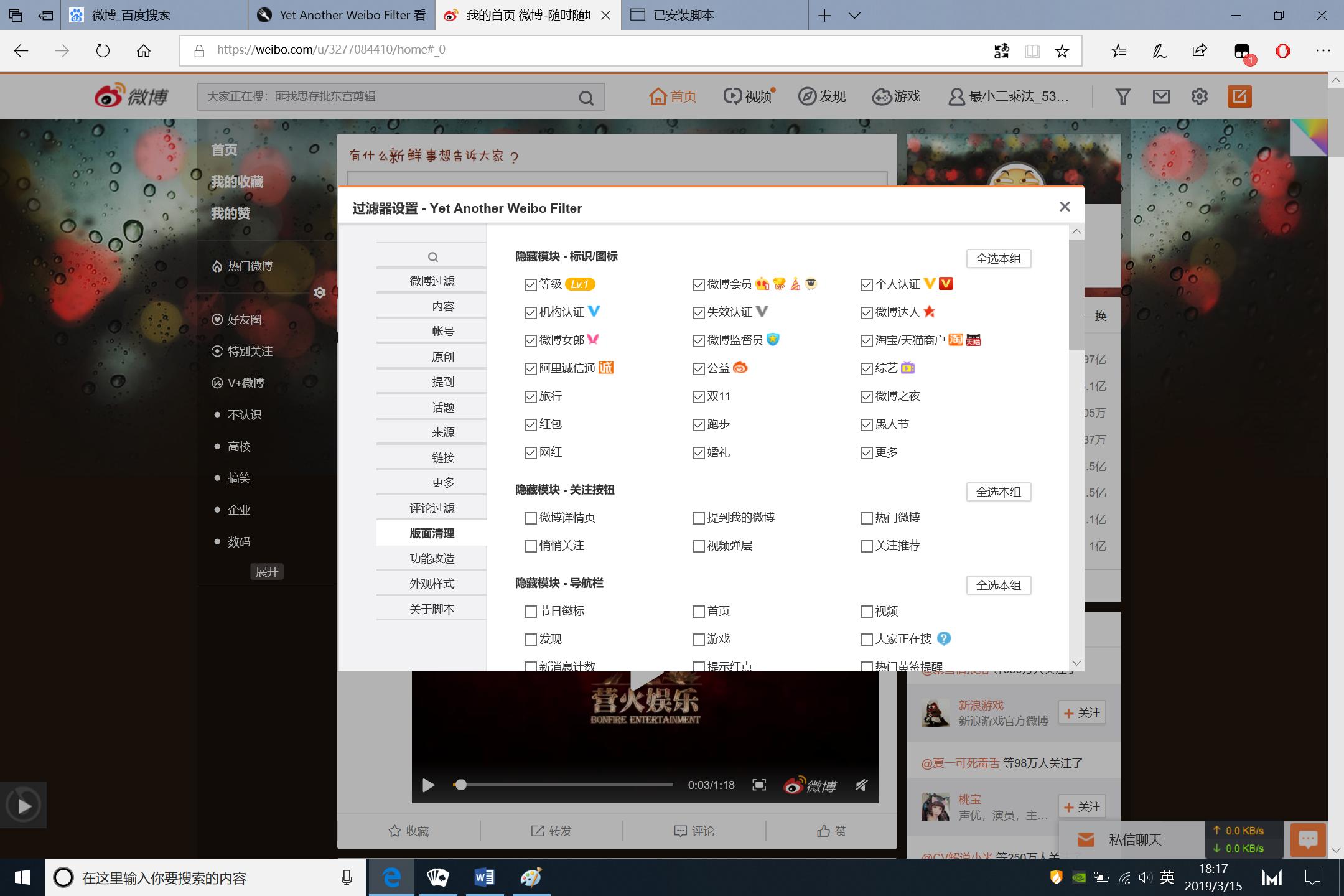Click the filter funnel icon near top right

click(x=1122, y=96)
